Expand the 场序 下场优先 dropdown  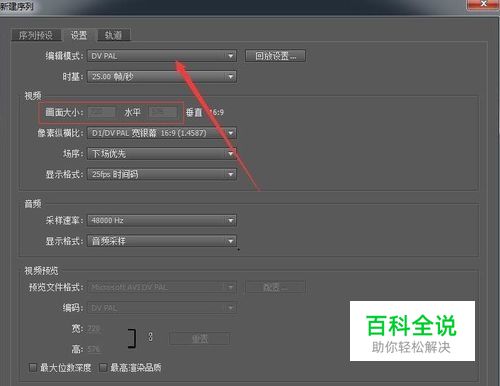click(x=162, y=154)
